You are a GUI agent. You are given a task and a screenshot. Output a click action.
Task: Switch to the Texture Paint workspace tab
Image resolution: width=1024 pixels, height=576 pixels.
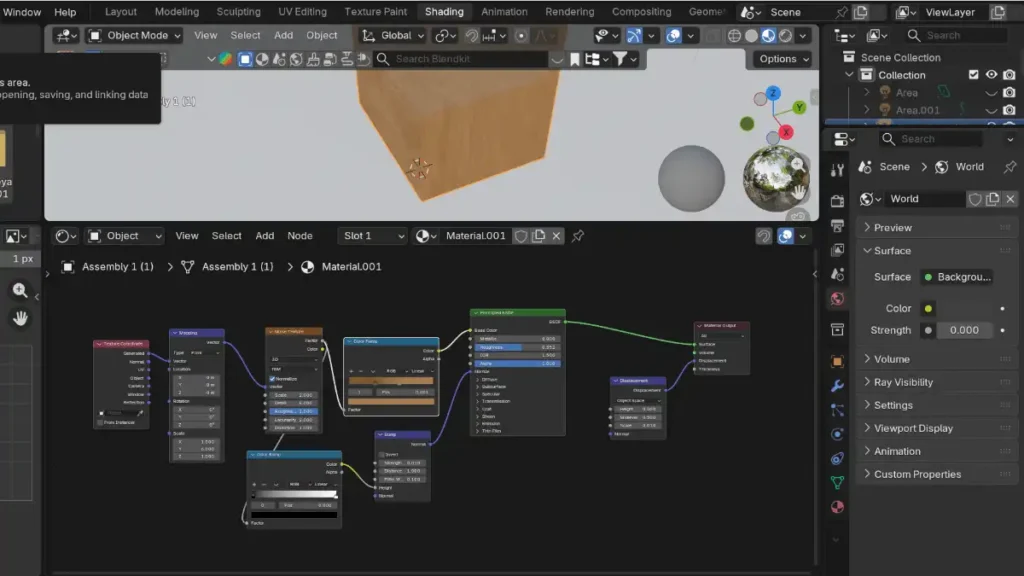pyautogui.click(x=376, y=12)
